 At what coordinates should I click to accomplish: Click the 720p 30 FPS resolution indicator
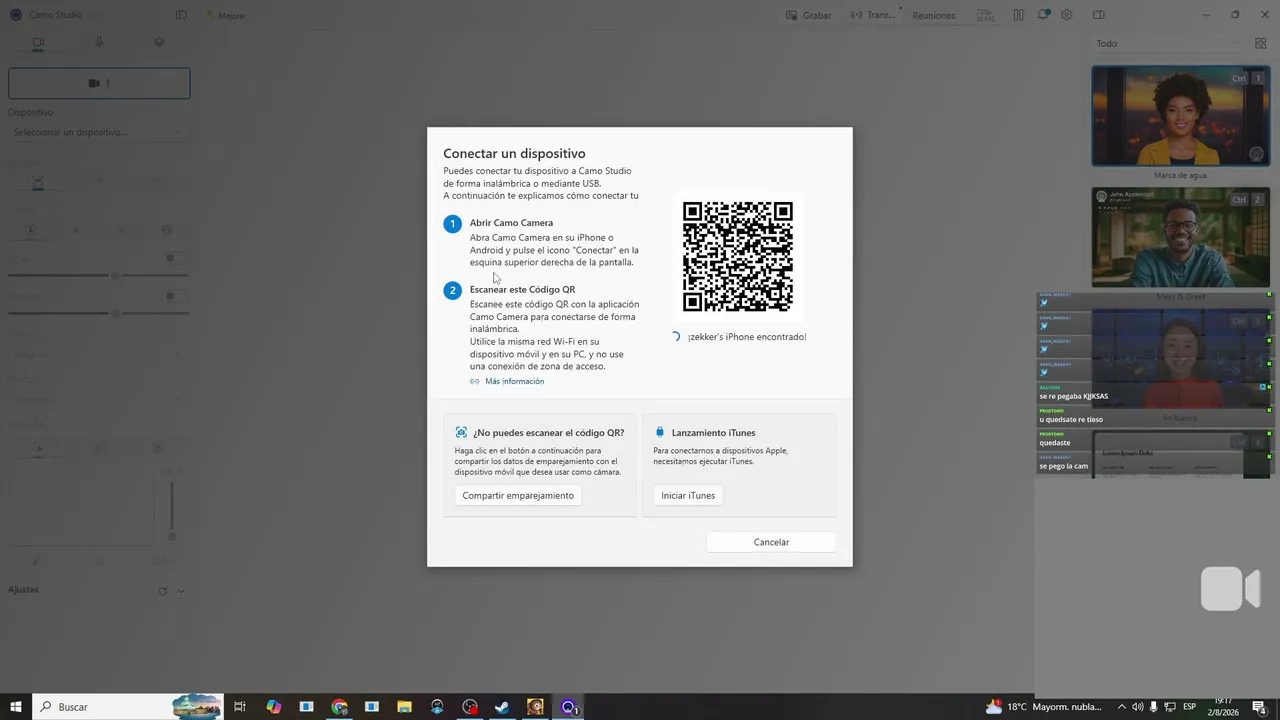[985, 15]
